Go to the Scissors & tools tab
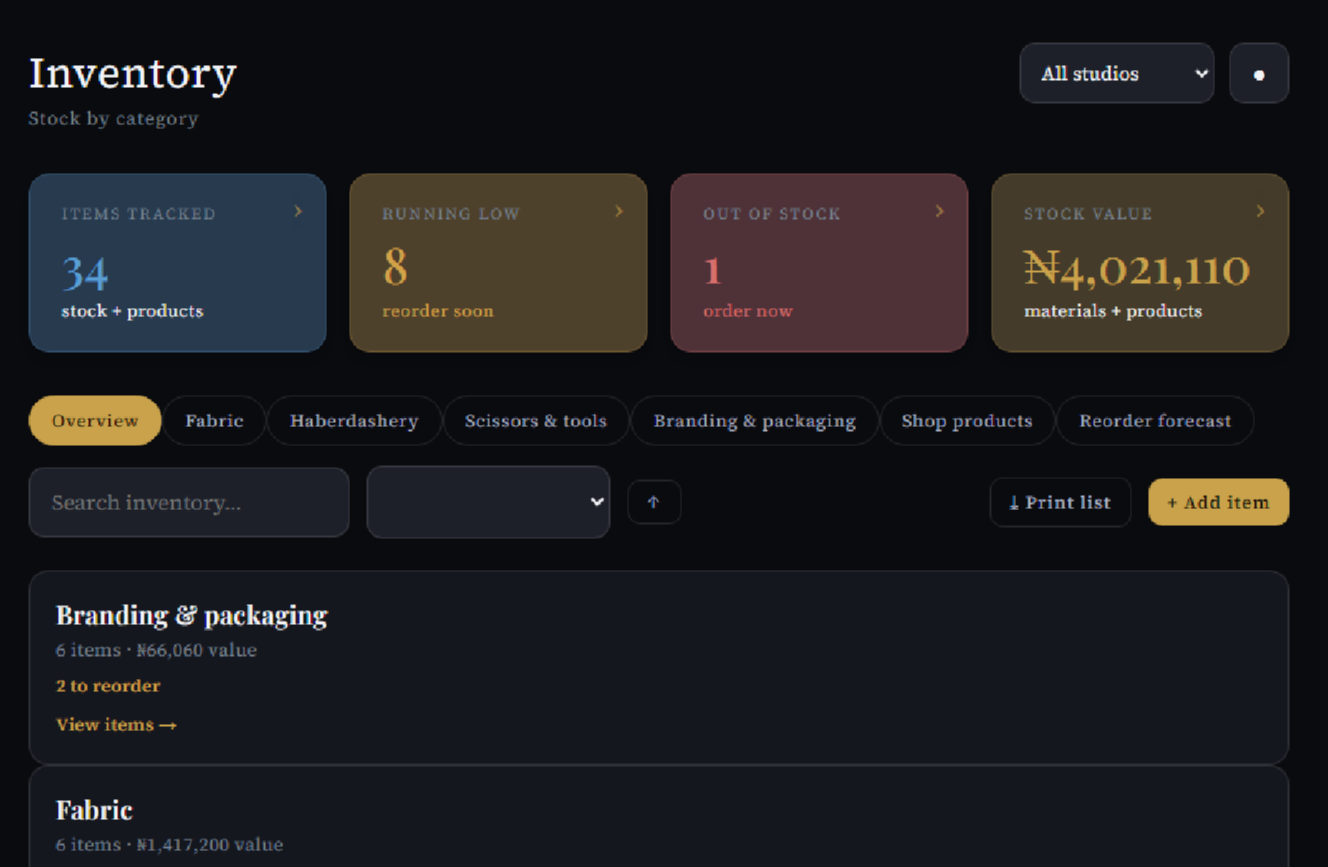Screen dimensions: 1328x867 tap(536, 420)
